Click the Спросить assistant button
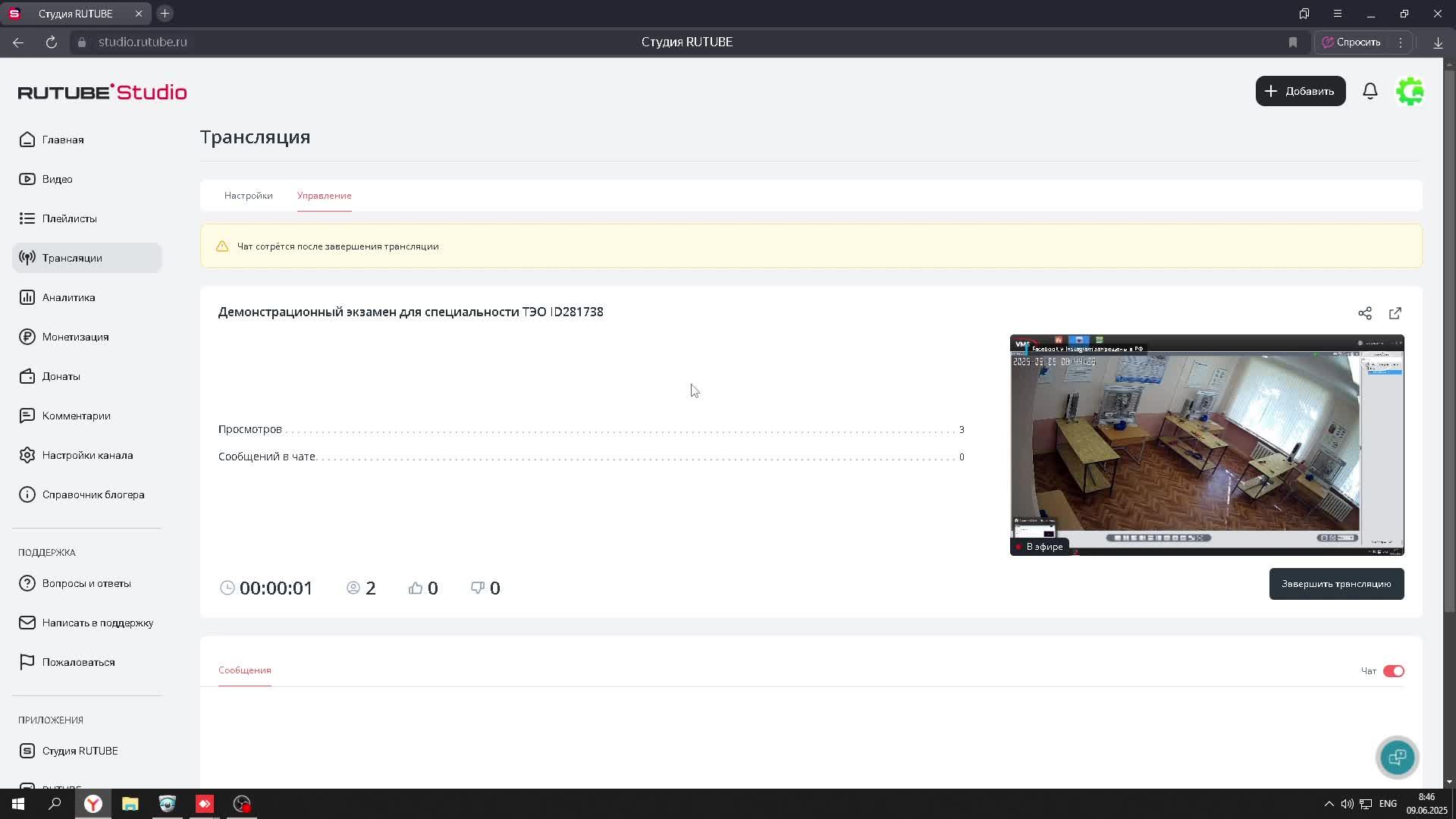Viewport: 1456px width, 819px height. (x=1351, y=42)
